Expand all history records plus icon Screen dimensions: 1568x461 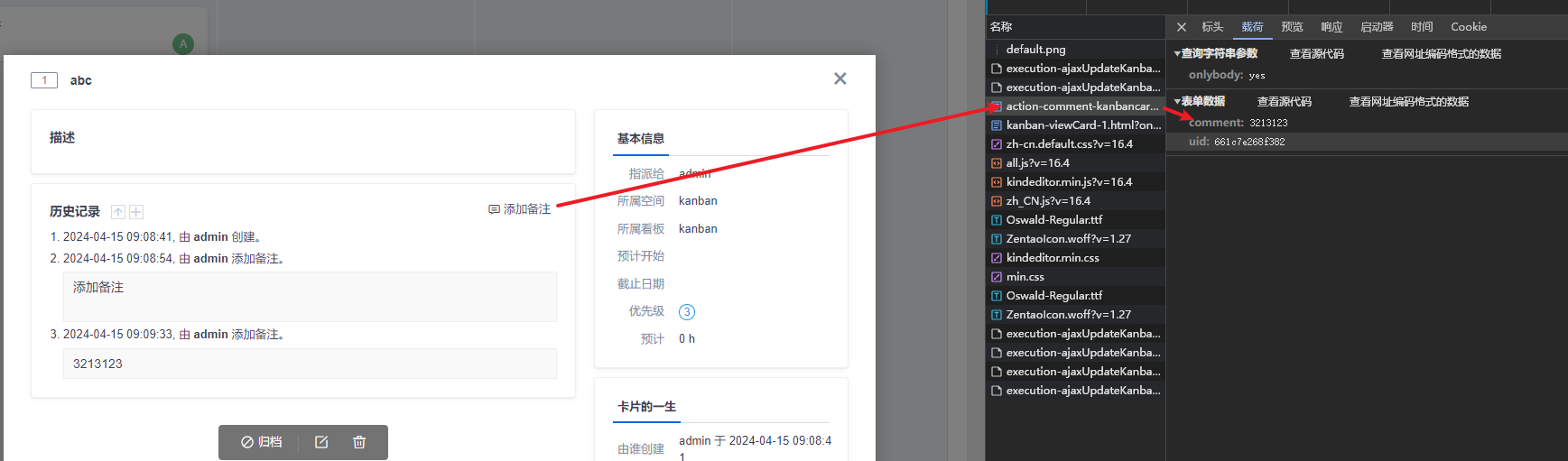click(x=136, y=212)
